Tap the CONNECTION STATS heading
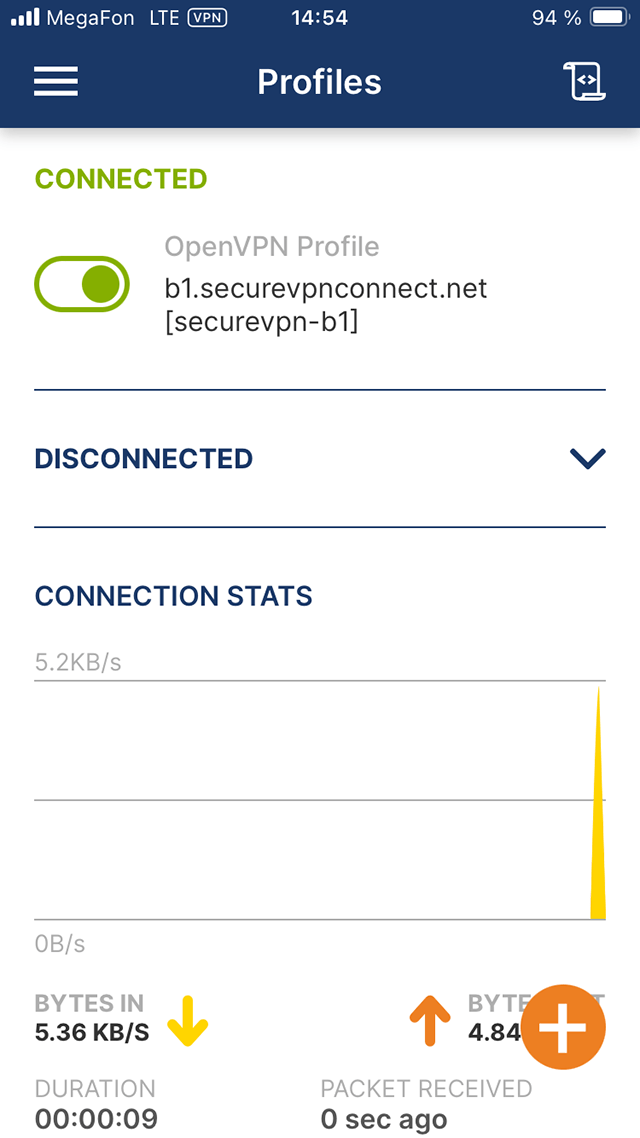The image size is (640, 1138). [x=174, y=596]
